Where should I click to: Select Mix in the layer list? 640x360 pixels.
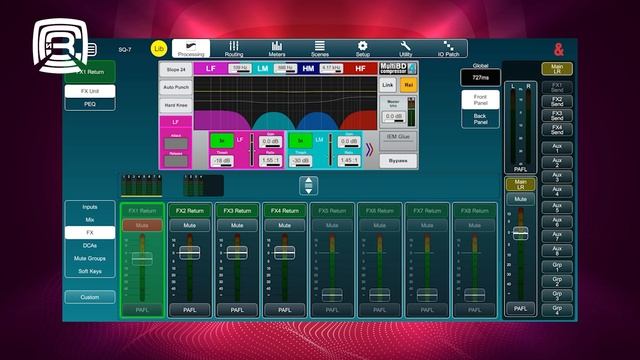pos(90,220)
